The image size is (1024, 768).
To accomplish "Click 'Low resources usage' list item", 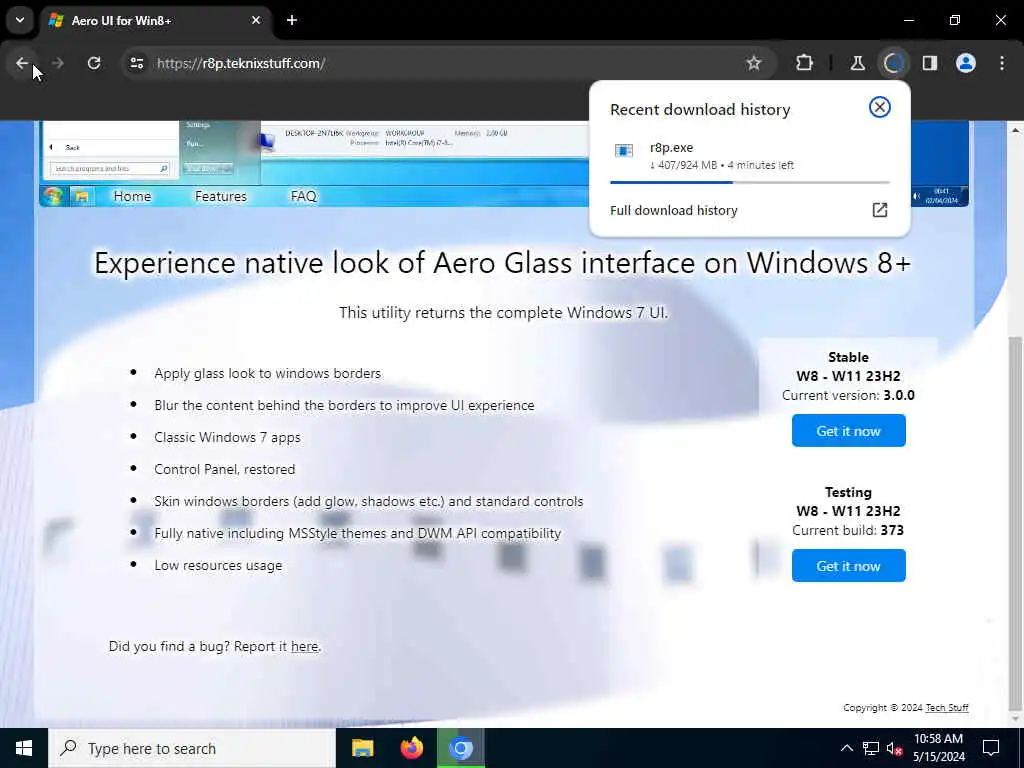I will point(218,565).
